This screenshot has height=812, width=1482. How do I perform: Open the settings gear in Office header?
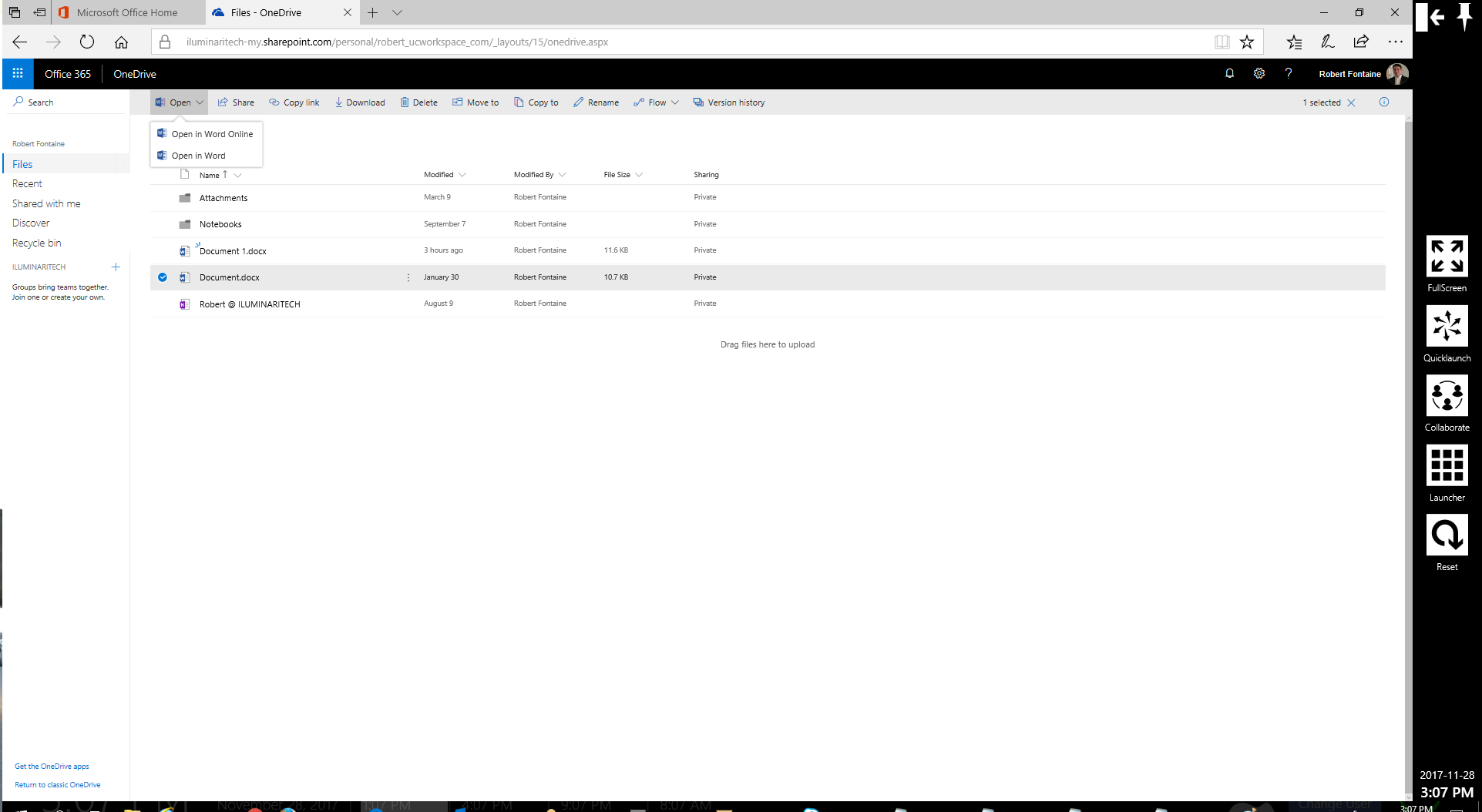coord(1259,74)
